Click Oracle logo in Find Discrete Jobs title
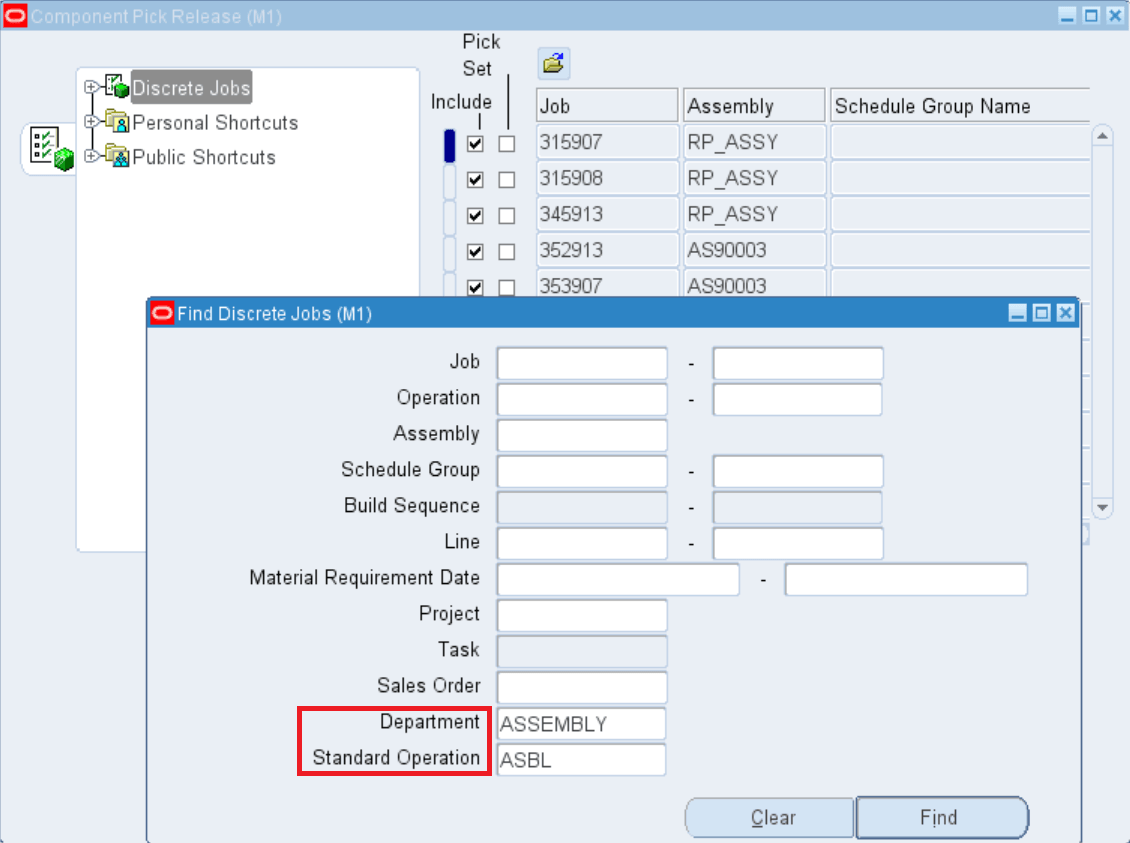Image resolution: width=1130 pixels, height=843 pixels. 162,313
